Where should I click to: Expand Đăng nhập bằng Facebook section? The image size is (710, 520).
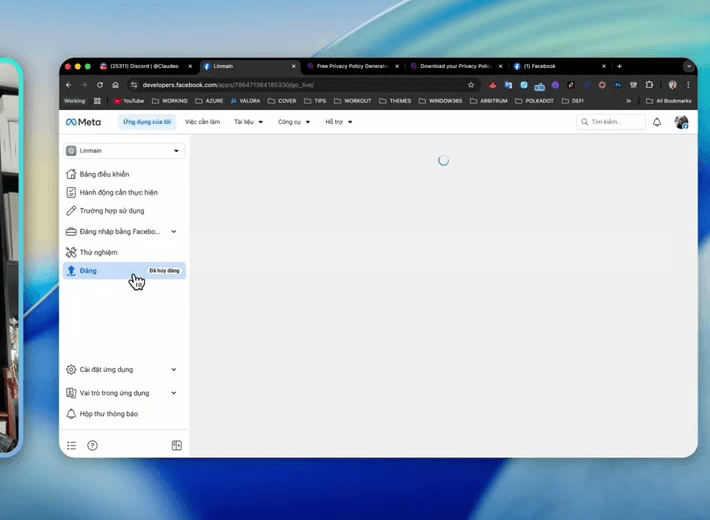coord(123,231)
